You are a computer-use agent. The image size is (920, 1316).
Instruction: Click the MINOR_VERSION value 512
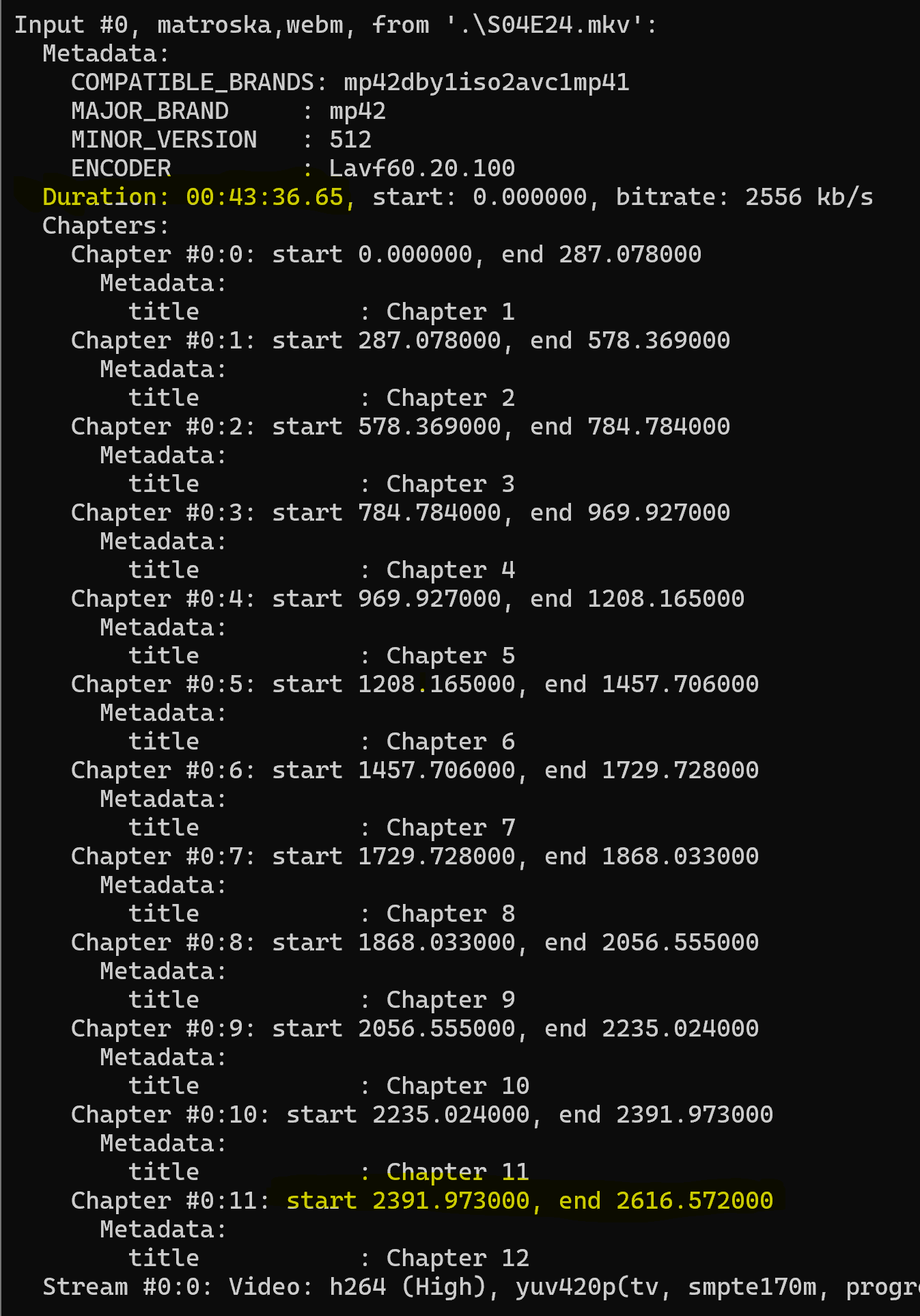[x=350, y=139]
